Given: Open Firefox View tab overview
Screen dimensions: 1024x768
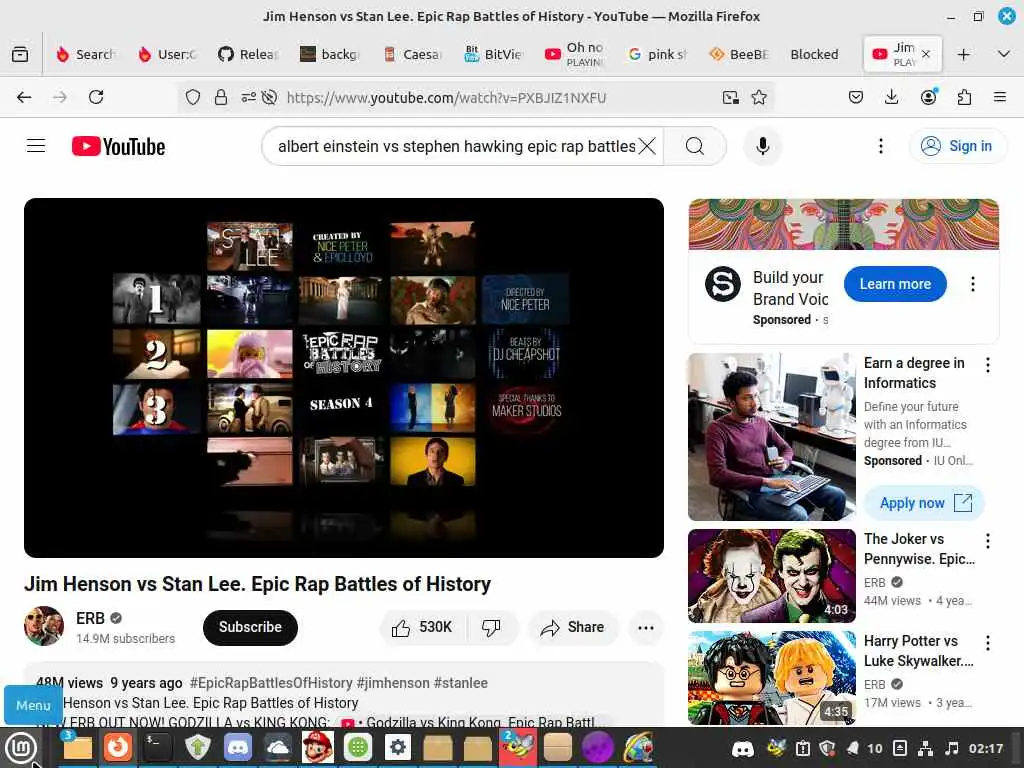Looking at the screenshot, I should 20,54.
